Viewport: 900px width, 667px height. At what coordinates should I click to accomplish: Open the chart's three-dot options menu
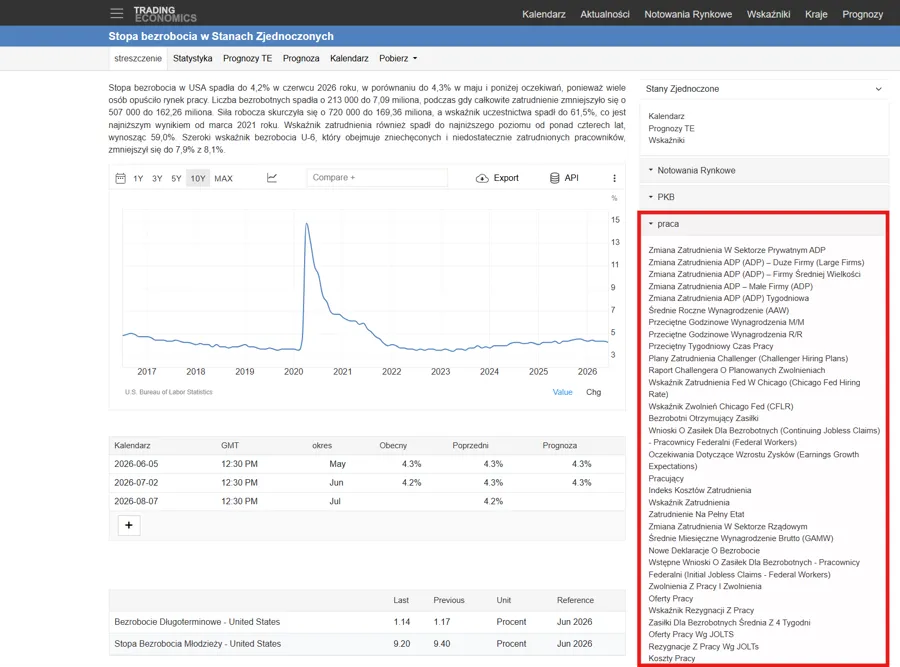click(614, 178)
